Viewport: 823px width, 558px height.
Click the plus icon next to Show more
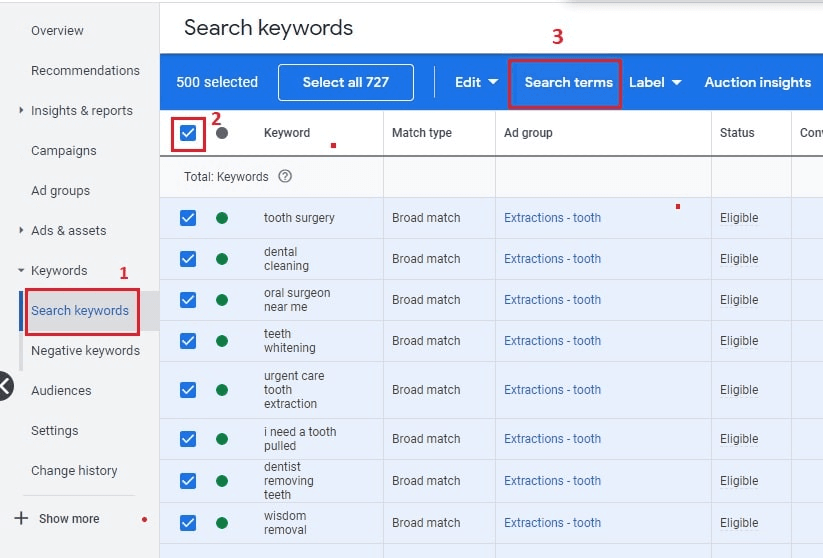[21, 518]
